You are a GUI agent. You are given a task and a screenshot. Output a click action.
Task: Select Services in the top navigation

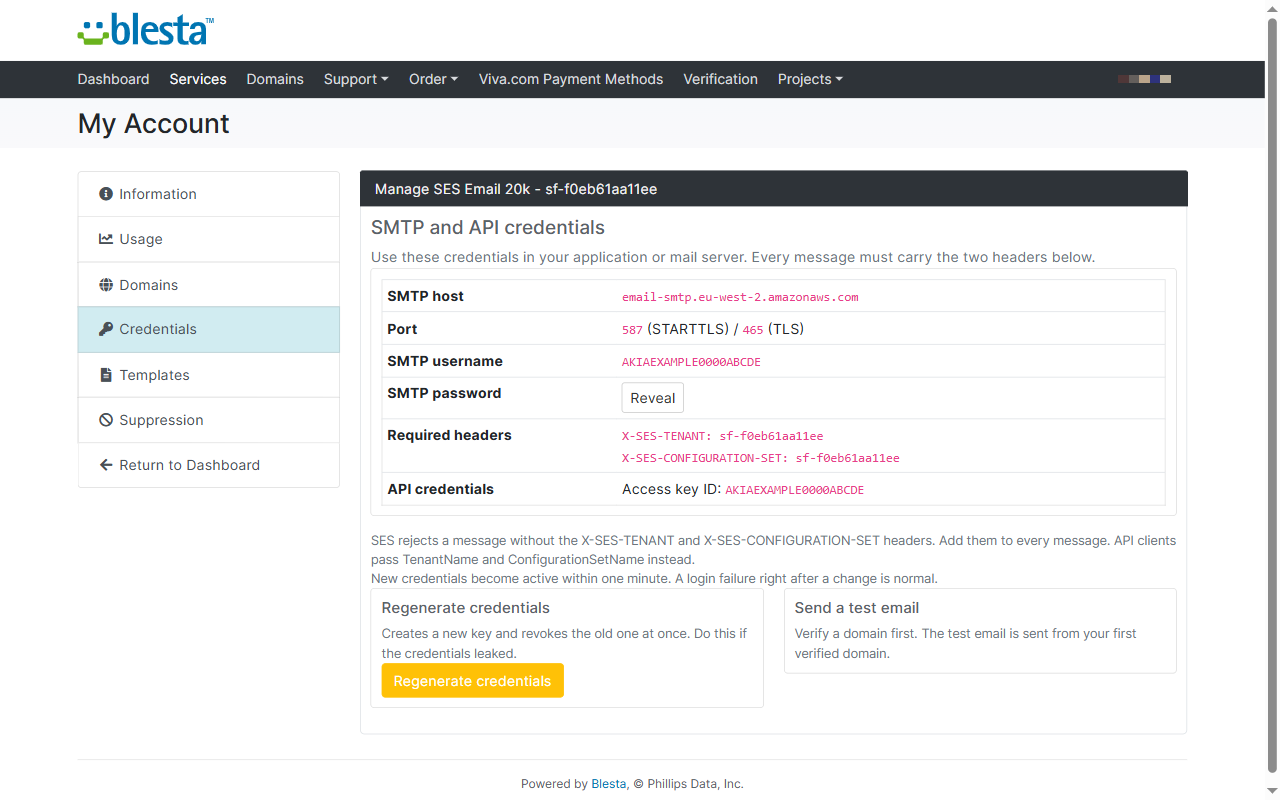tap(198, 79)
